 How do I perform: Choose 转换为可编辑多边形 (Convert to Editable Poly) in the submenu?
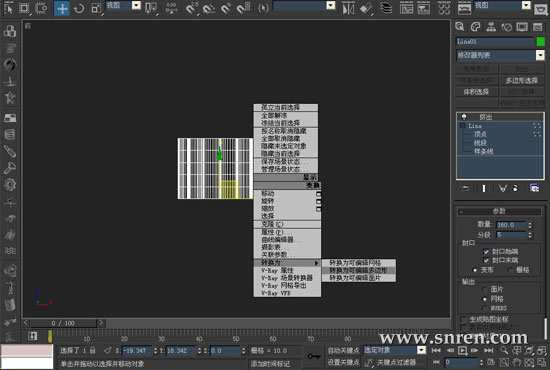coord(358,270)
